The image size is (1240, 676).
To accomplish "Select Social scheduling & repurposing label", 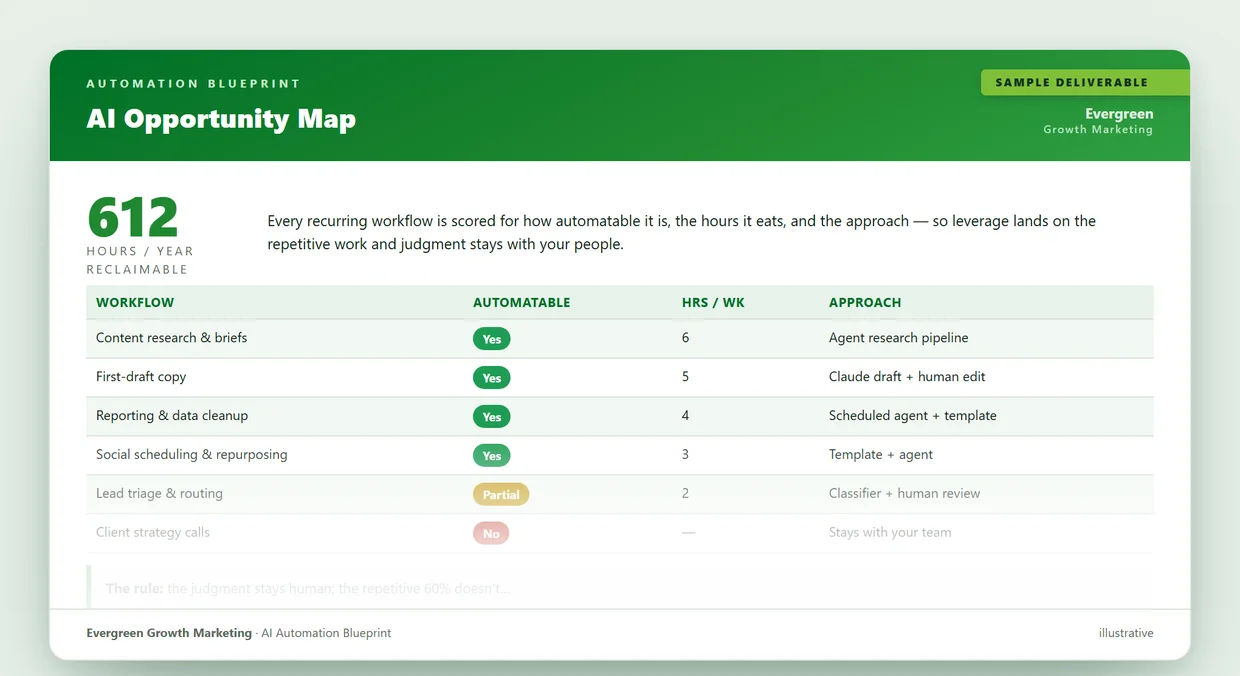I will click(x=192, y=455).
